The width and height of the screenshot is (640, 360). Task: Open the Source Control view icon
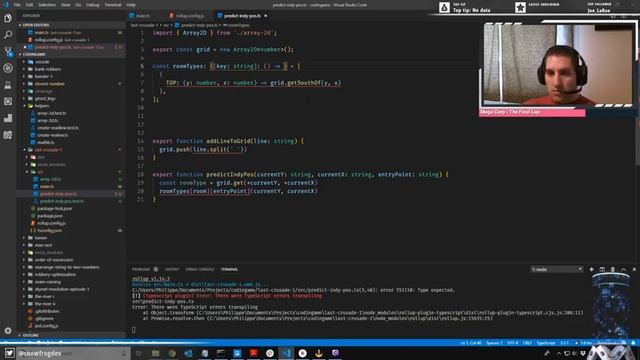[x=8, y=51]
